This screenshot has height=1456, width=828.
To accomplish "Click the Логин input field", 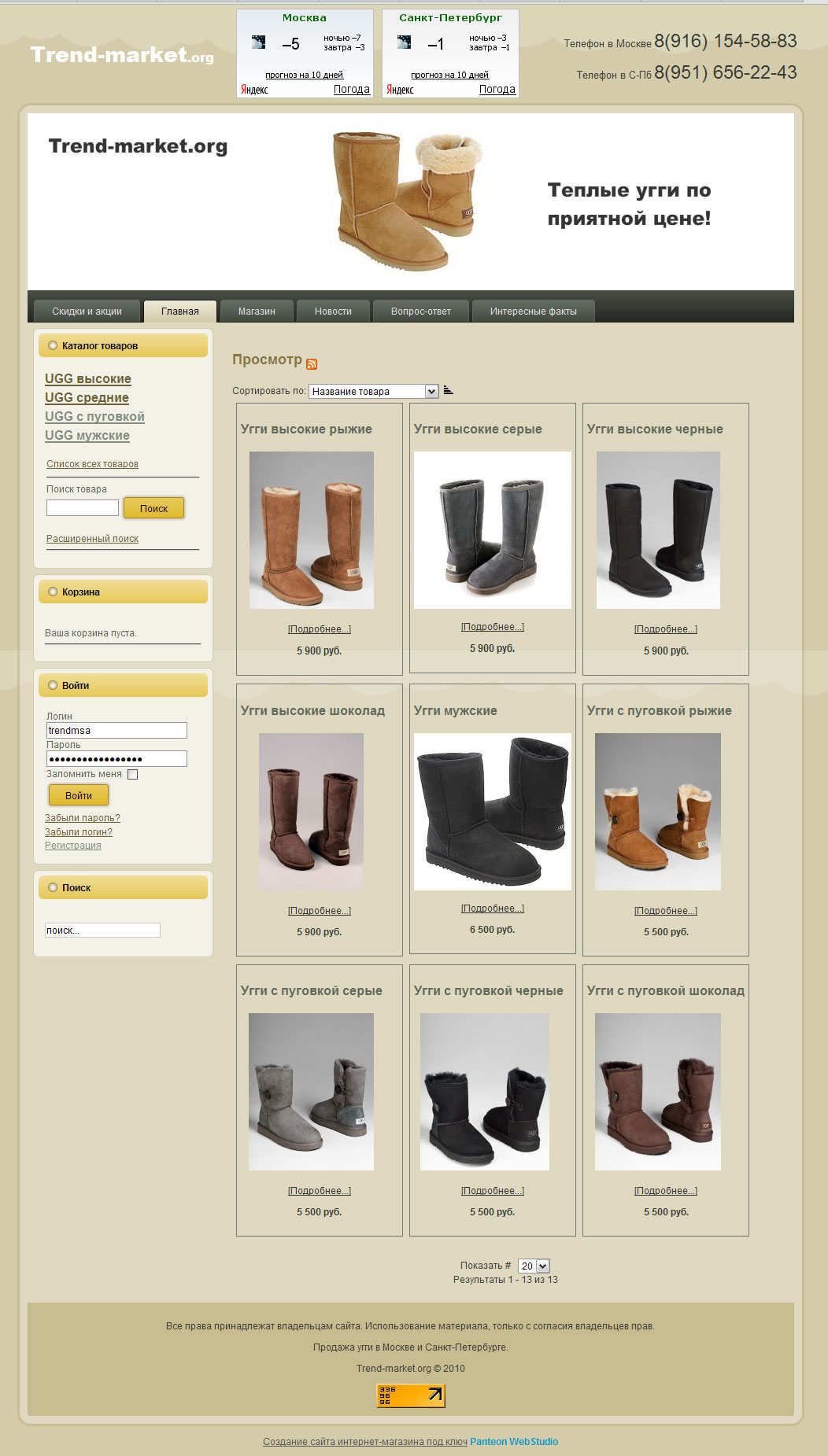I will tap(116, 730).
